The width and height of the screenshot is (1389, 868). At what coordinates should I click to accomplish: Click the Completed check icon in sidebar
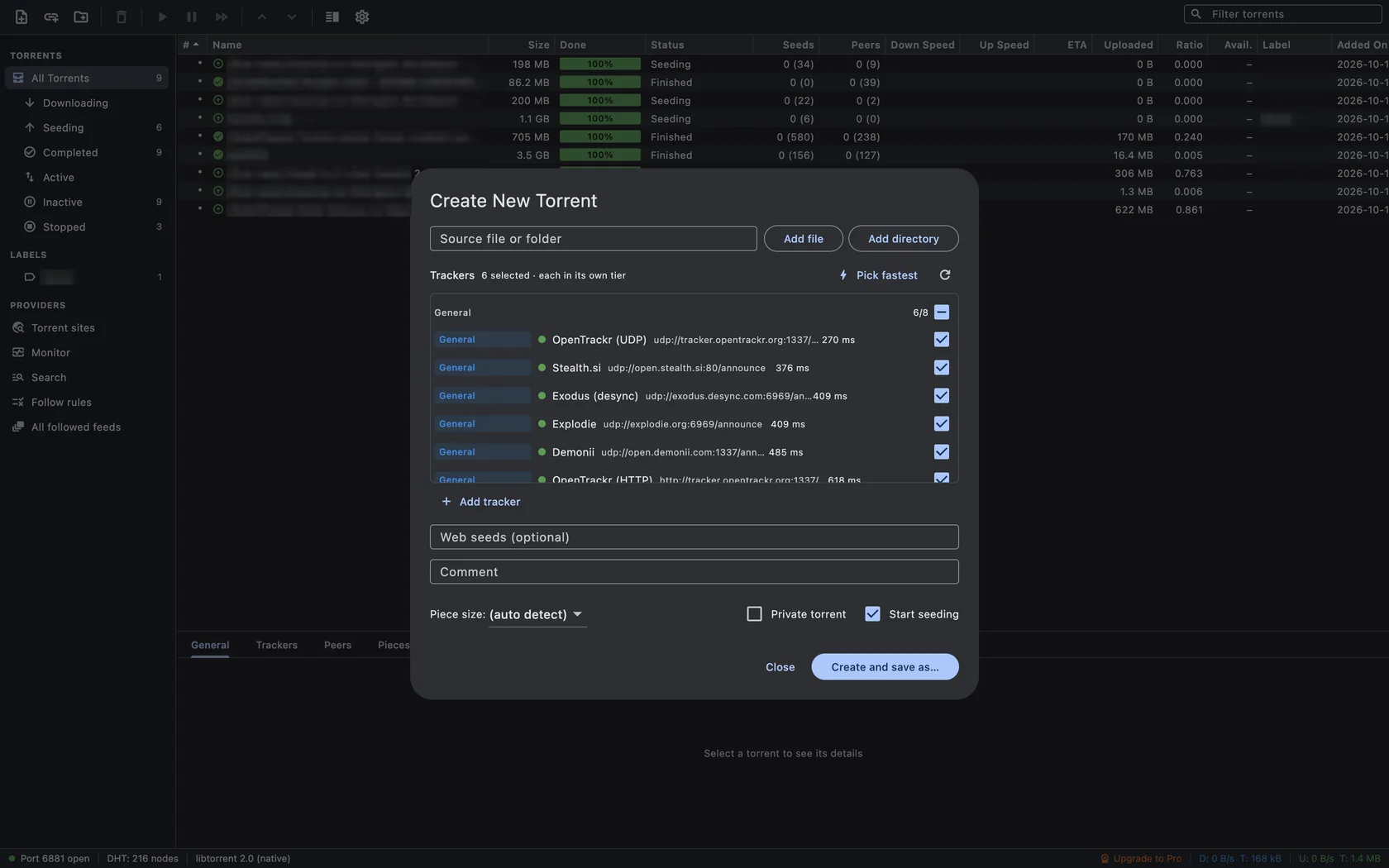click(x=30, y=152)
